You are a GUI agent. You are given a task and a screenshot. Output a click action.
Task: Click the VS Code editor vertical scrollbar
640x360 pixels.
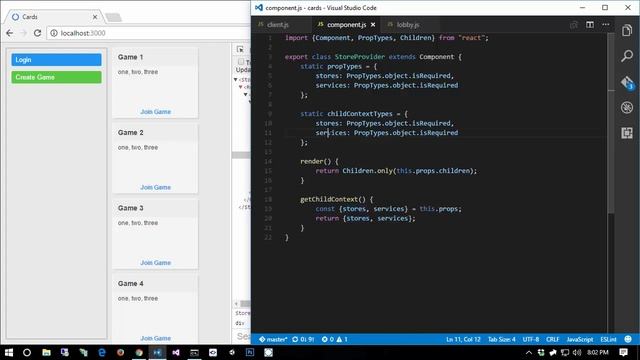[611, 122]
